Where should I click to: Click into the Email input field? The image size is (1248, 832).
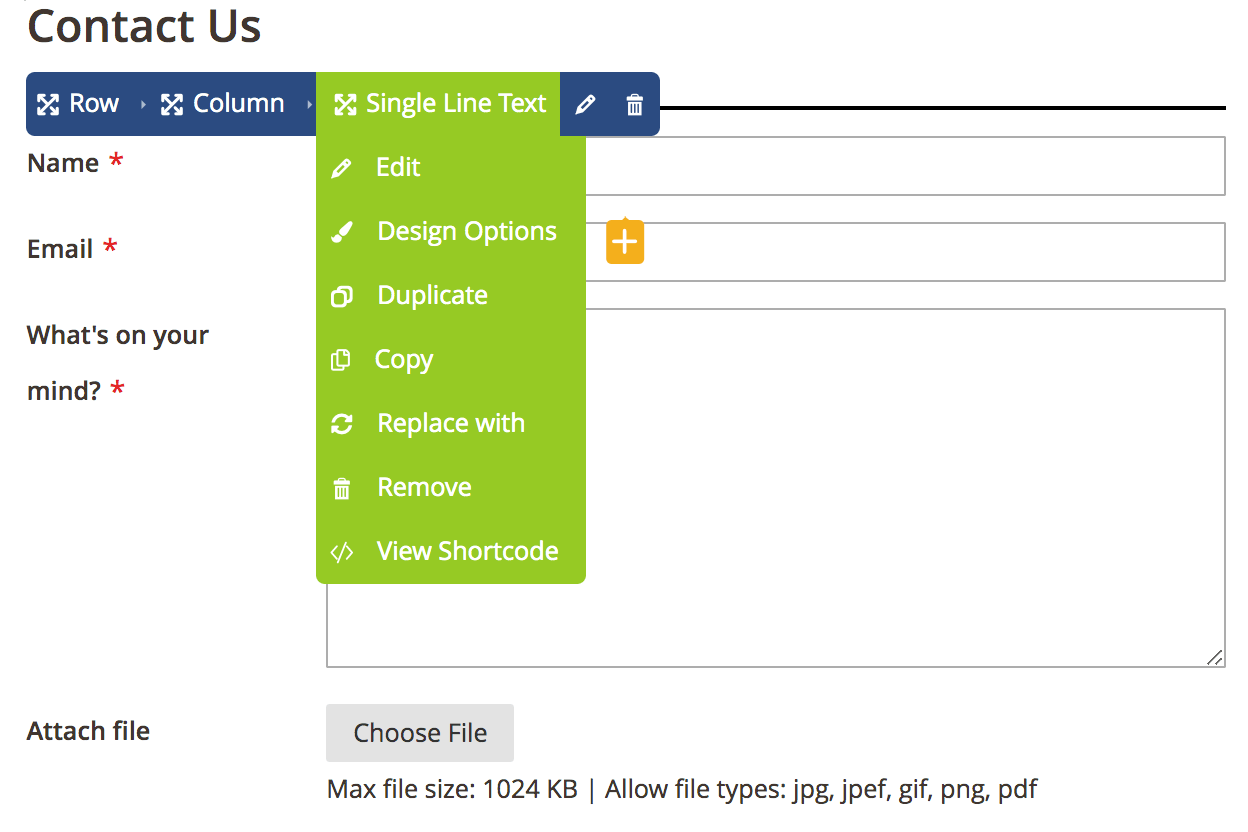(775, 252)
